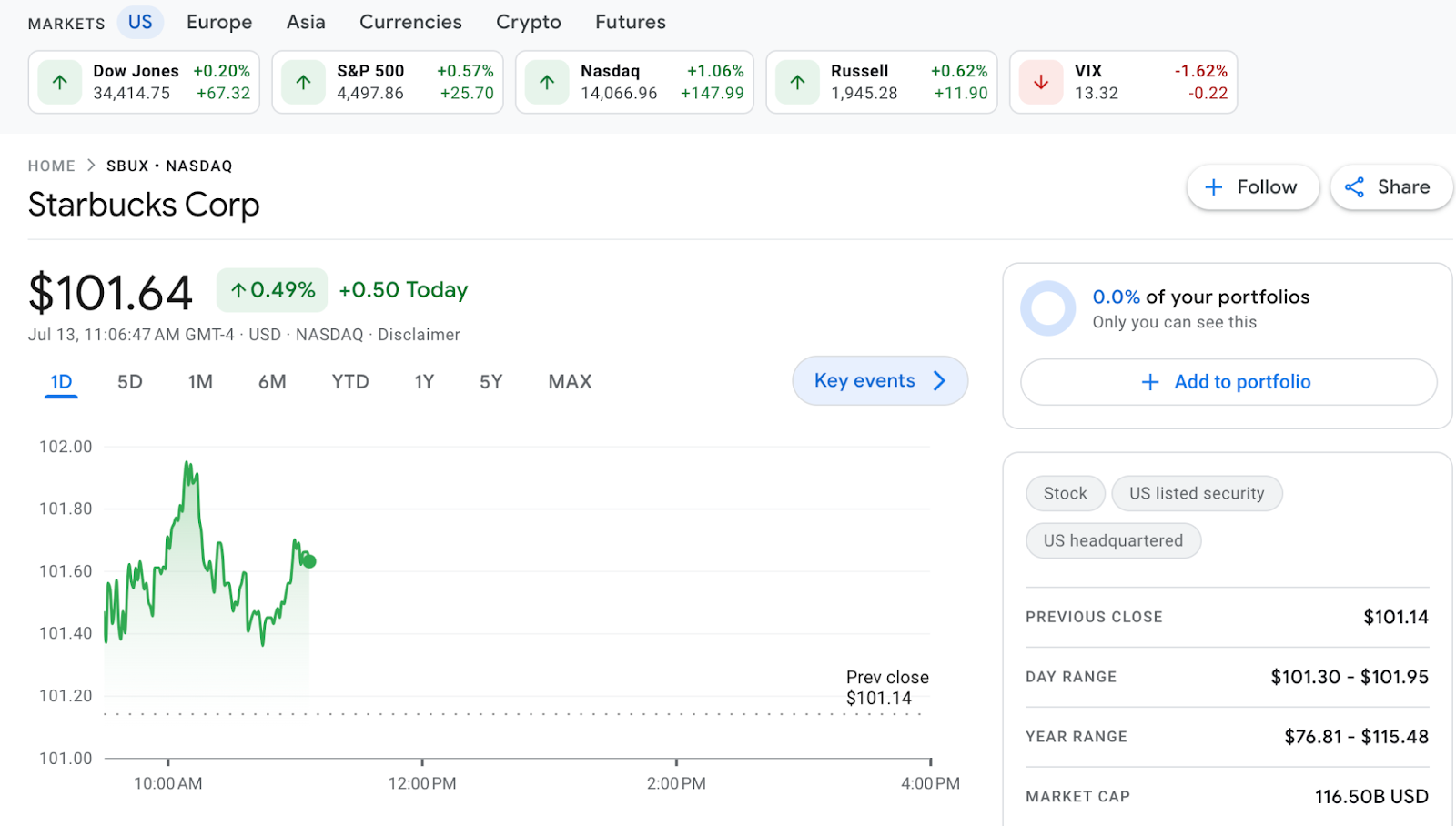Click the US headquartered chip
The image size is (1456, 826).
coord(1114,540)
